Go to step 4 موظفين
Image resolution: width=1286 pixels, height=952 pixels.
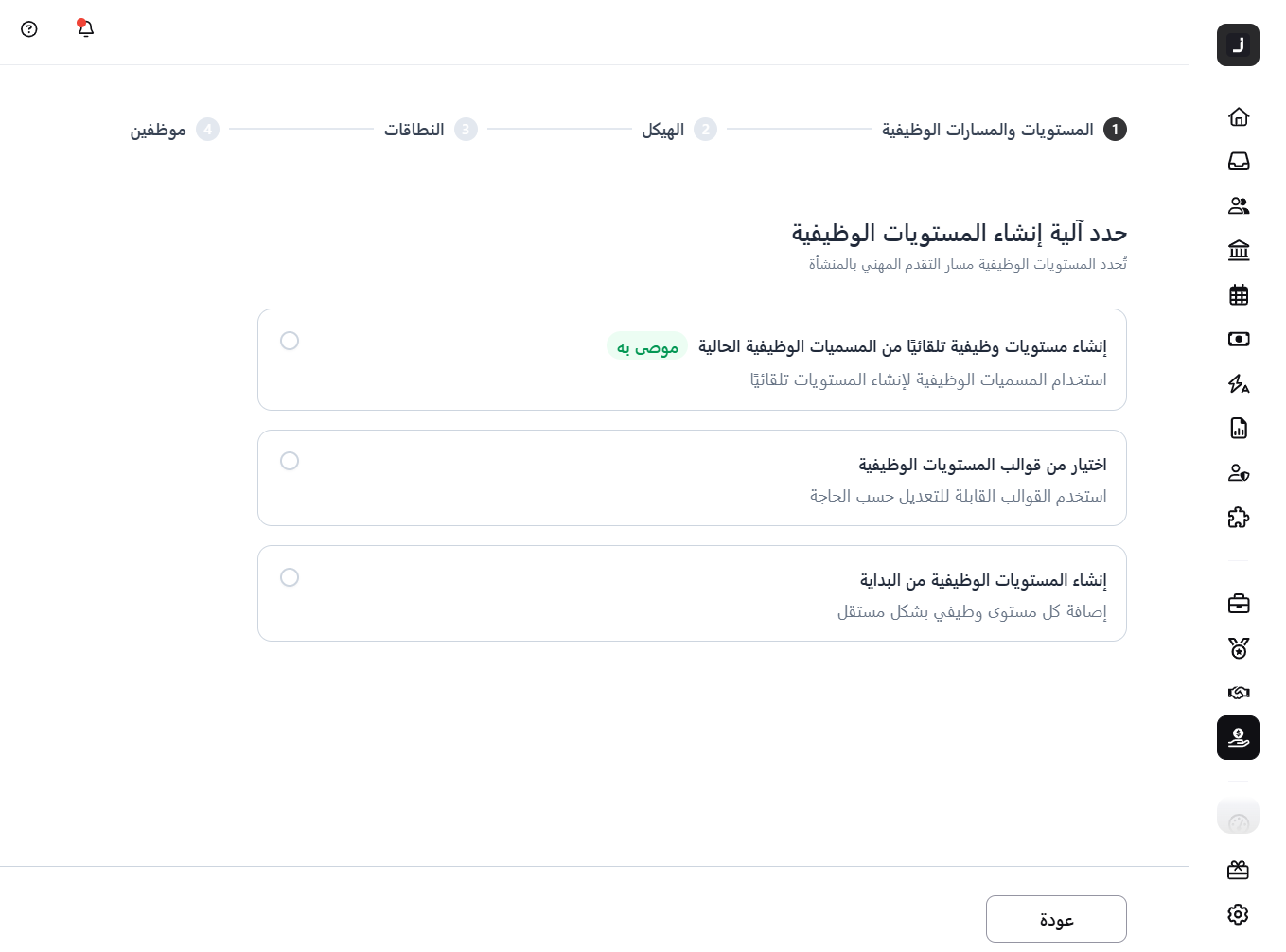(x=174, y=130)
